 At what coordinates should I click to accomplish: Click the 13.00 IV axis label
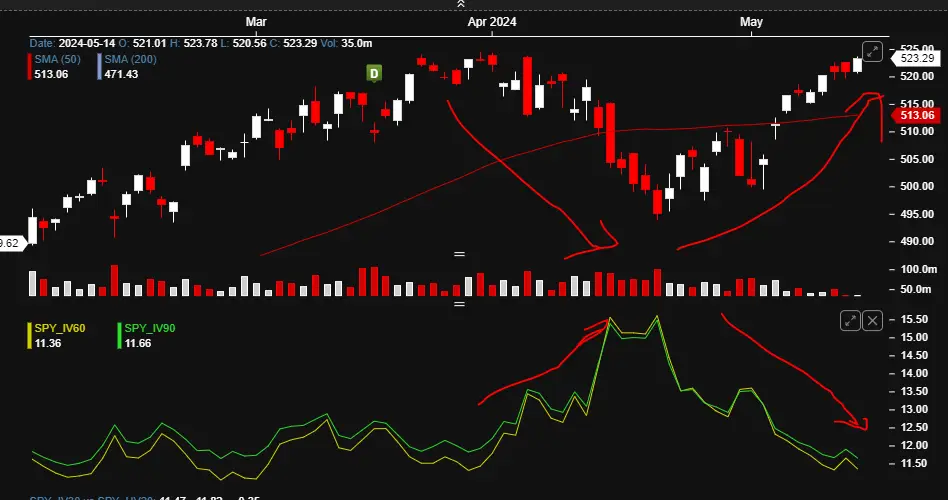pos(914,409)
